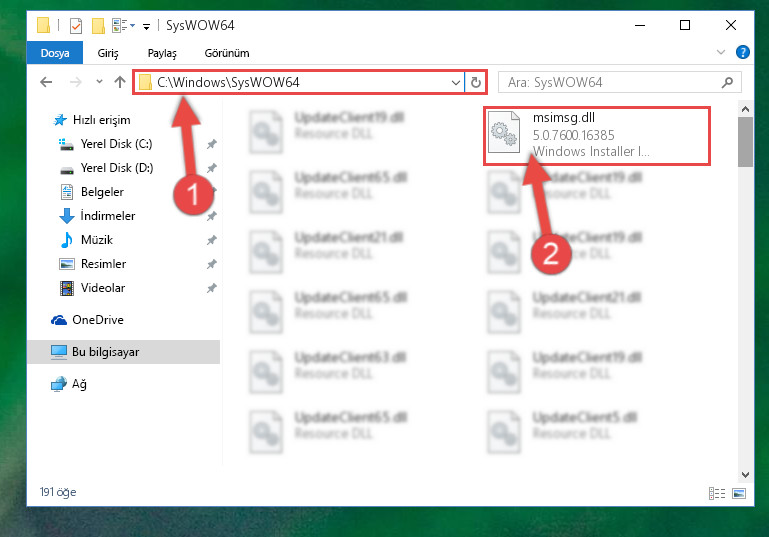Switch to details view in status bar
Viewport: 769px width, 537px height.
(x=717, y=493)
